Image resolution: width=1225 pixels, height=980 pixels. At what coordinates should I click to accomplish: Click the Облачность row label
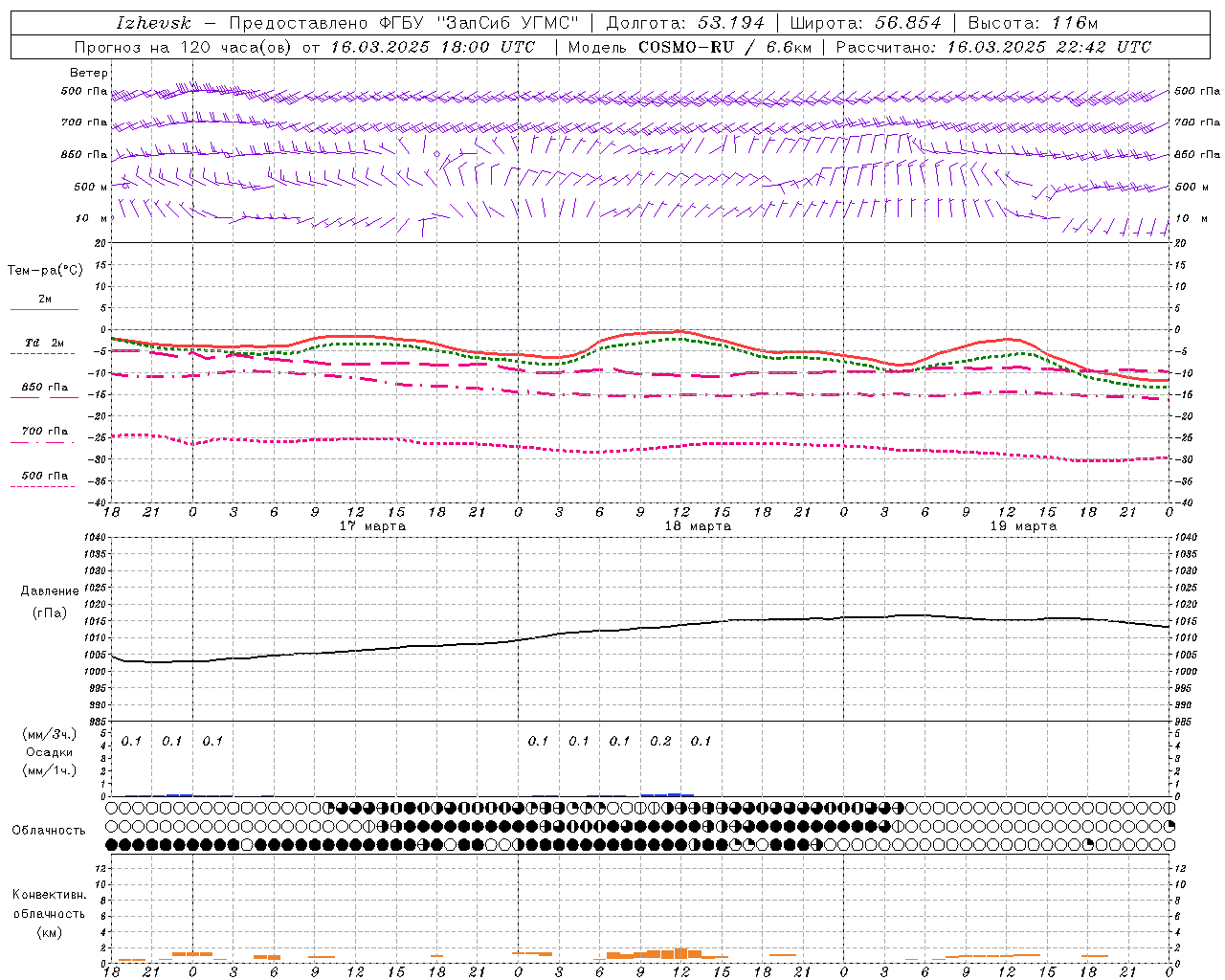[49, 831]
